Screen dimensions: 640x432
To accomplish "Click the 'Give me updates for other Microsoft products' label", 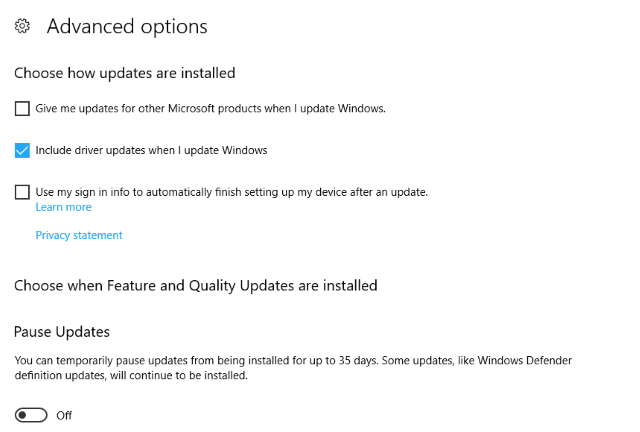I will [210, 108].
